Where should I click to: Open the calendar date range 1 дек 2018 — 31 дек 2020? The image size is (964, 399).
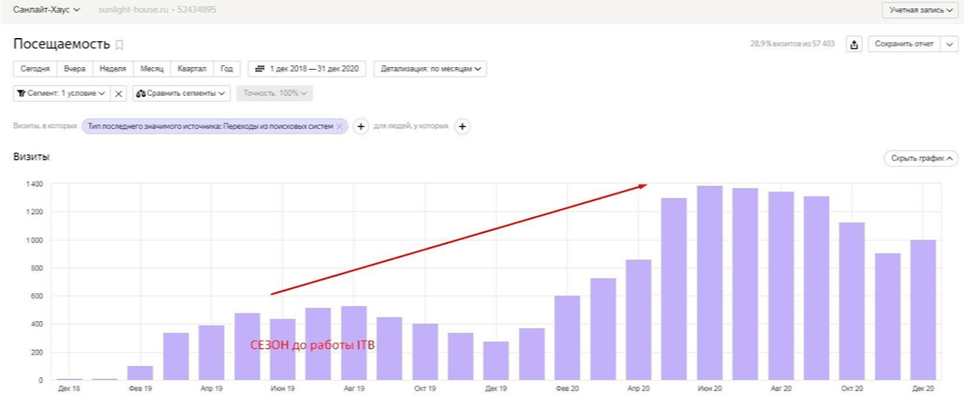pos(307,69)
